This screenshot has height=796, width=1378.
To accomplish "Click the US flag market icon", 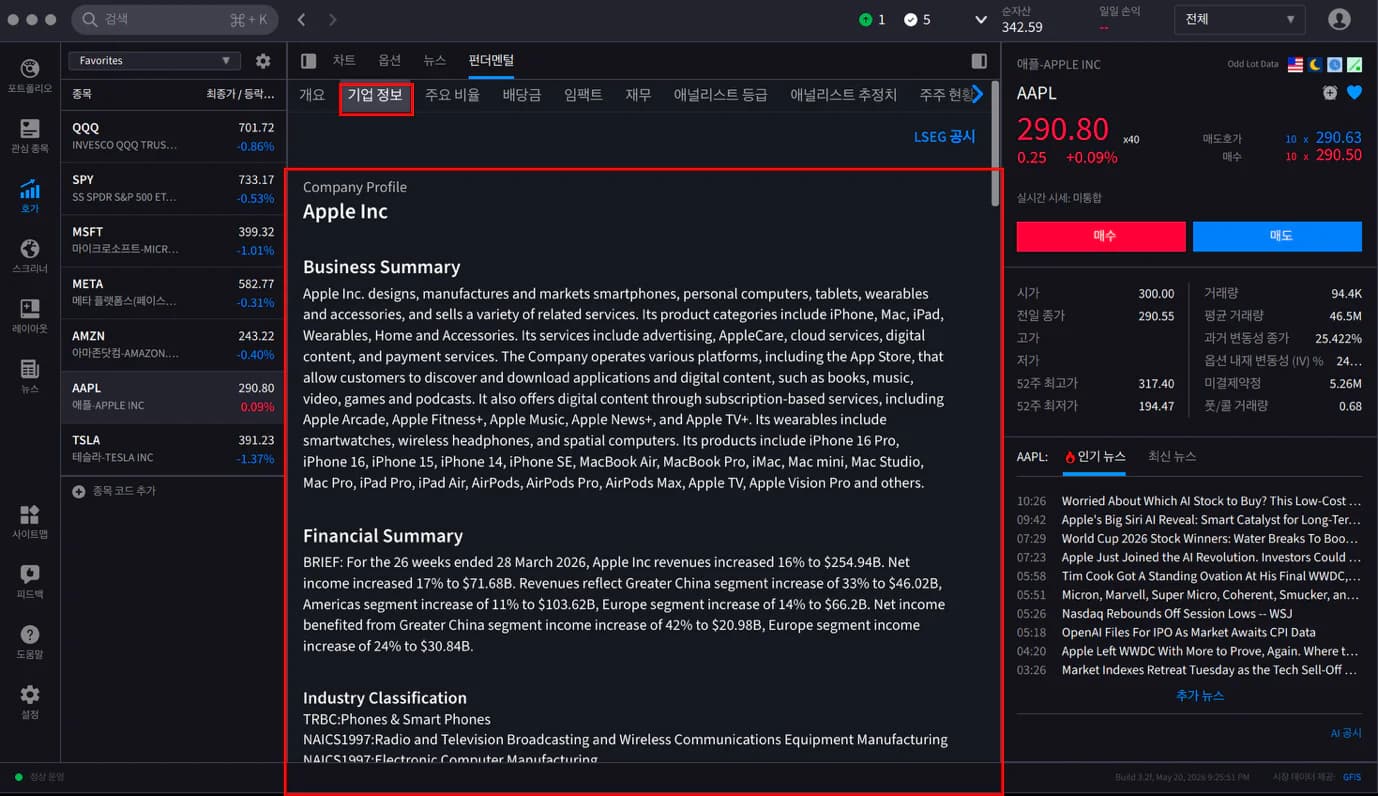I will [x=1296, y=65].
